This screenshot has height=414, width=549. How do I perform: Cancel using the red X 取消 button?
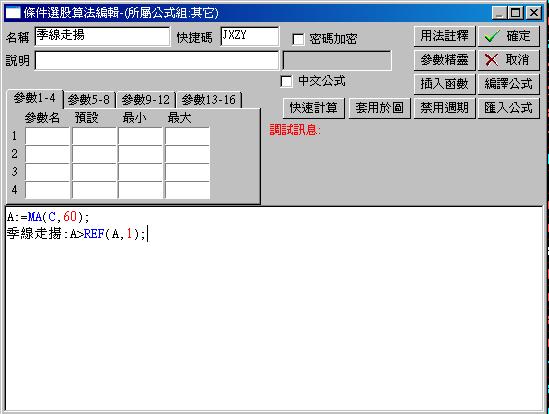tap(508, 60)
